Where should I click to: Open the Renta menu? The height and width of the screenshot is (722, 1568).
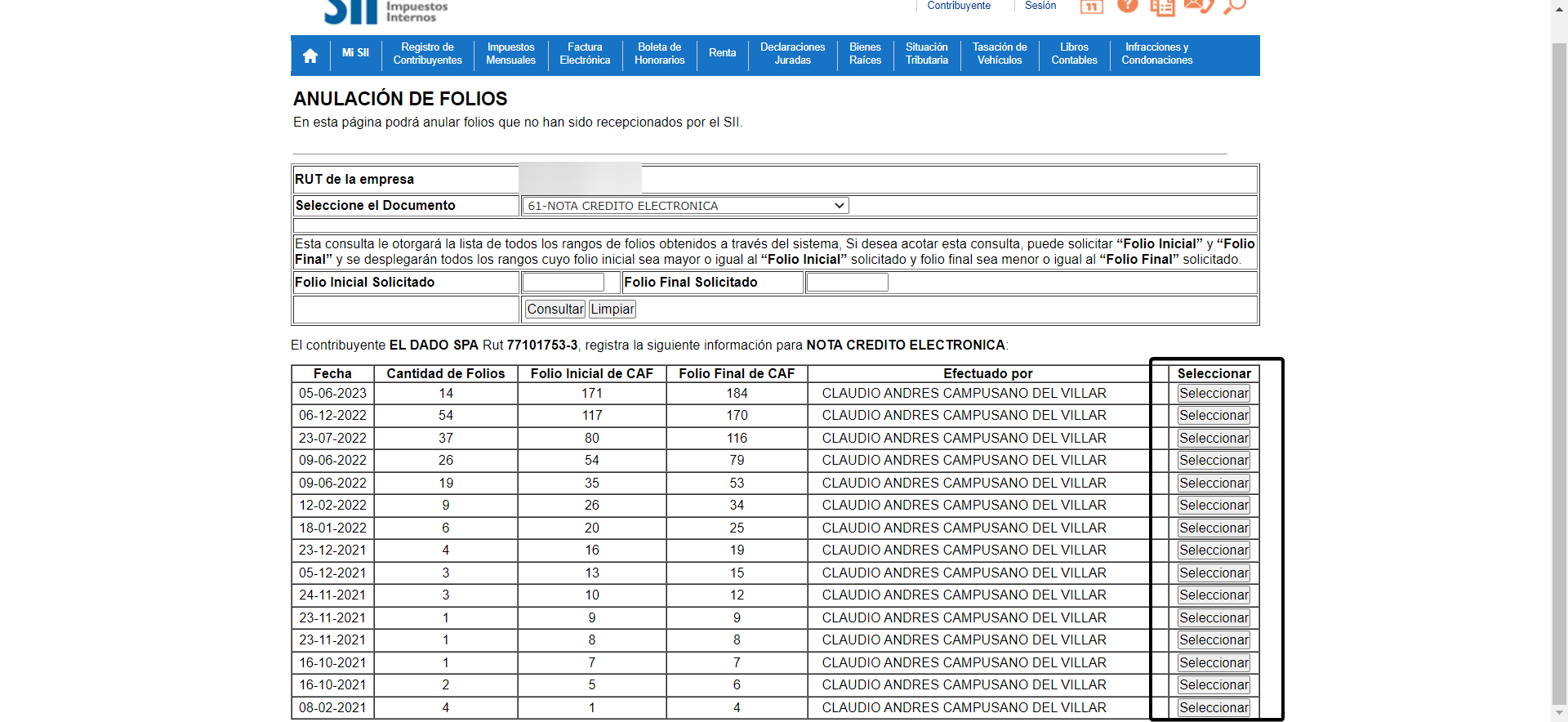pyautogui.click(x=722, y=53)
